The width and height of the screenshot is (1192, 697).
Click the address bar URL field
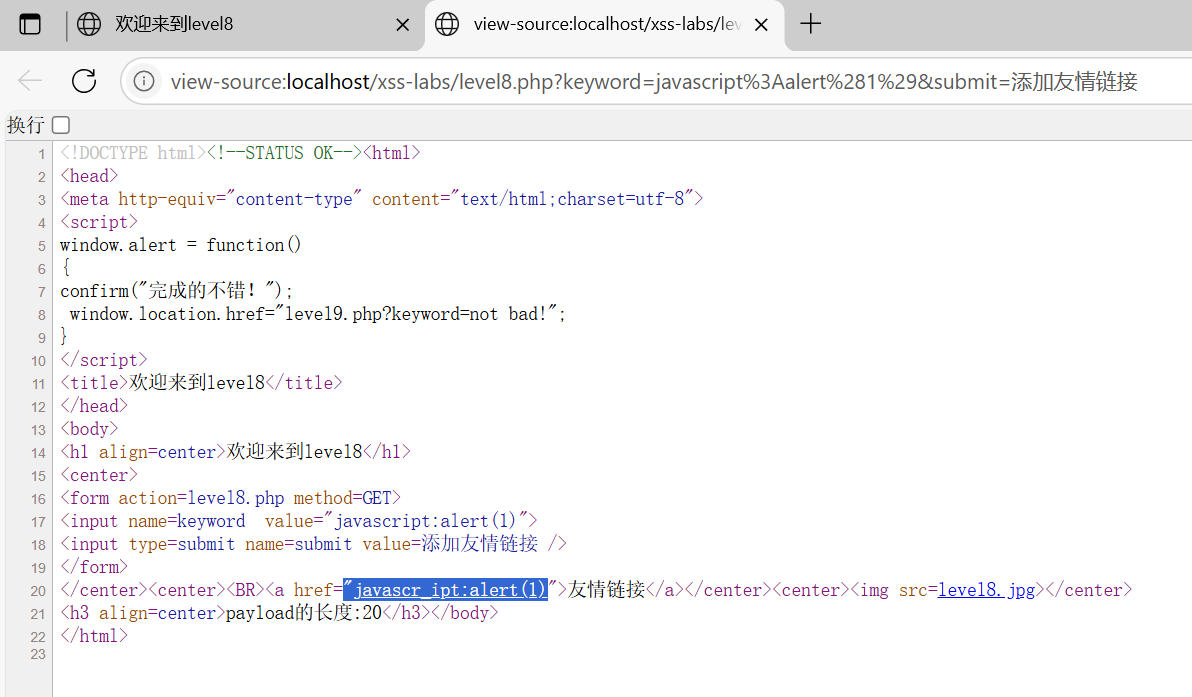click(654, 81)
